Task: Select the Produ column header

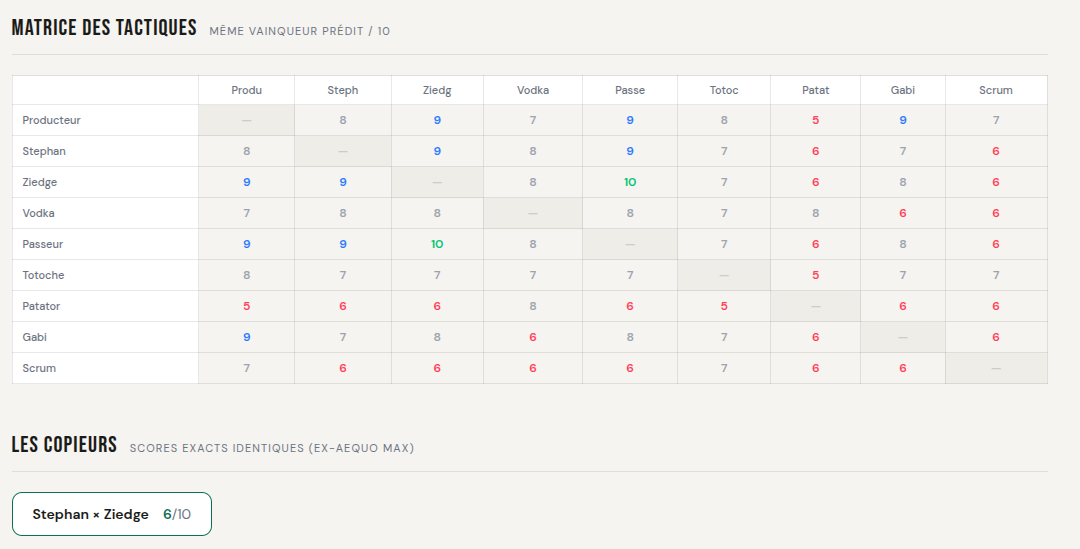Action: [246, 90]
